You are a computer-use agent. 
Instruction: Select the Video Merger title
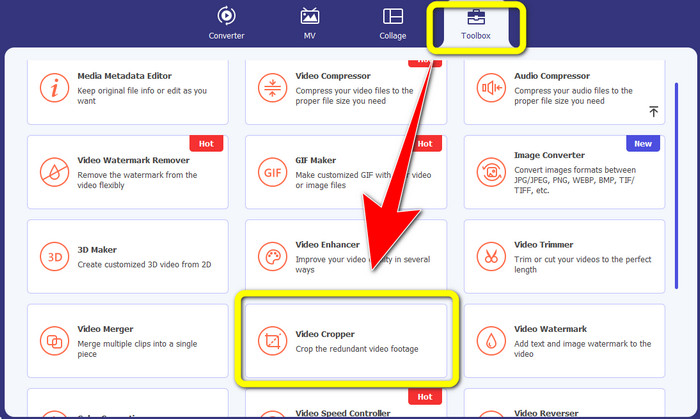click(105, 329)
